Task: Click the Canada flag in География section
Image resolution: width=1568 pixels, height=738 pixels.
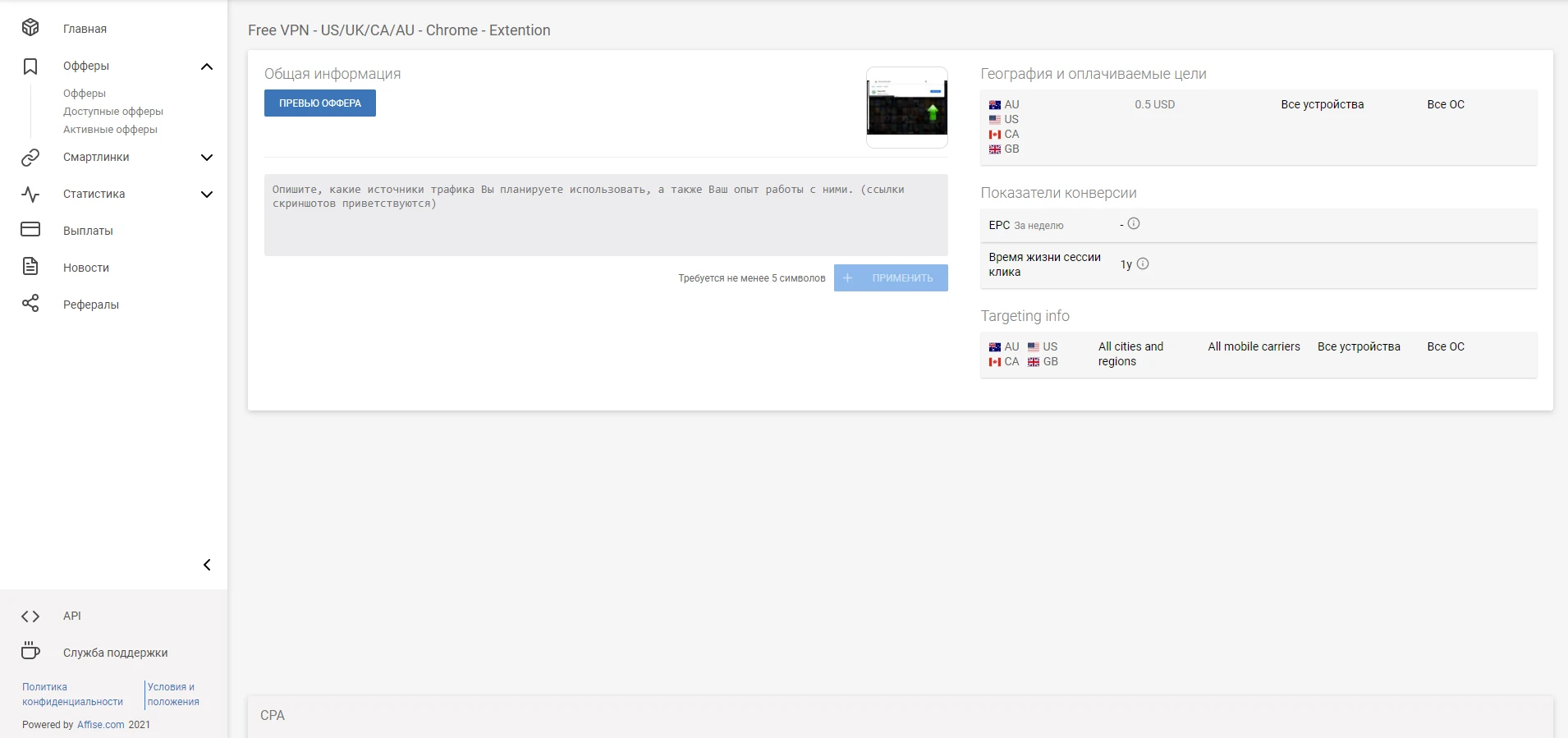Action: coord(995,135)
